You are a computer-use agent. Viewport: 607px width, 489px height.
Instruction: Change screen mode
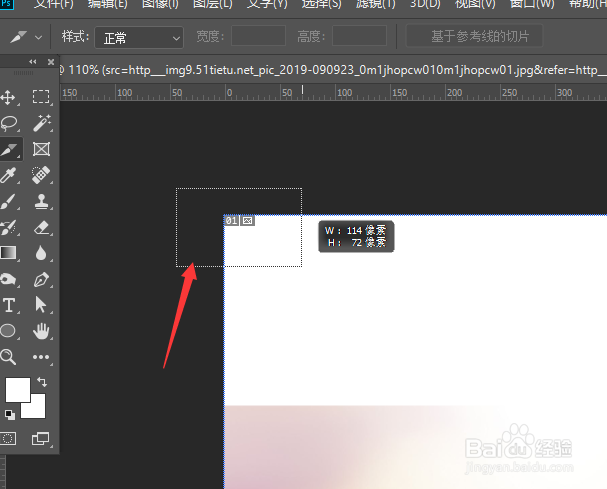(x=40, y=439)
